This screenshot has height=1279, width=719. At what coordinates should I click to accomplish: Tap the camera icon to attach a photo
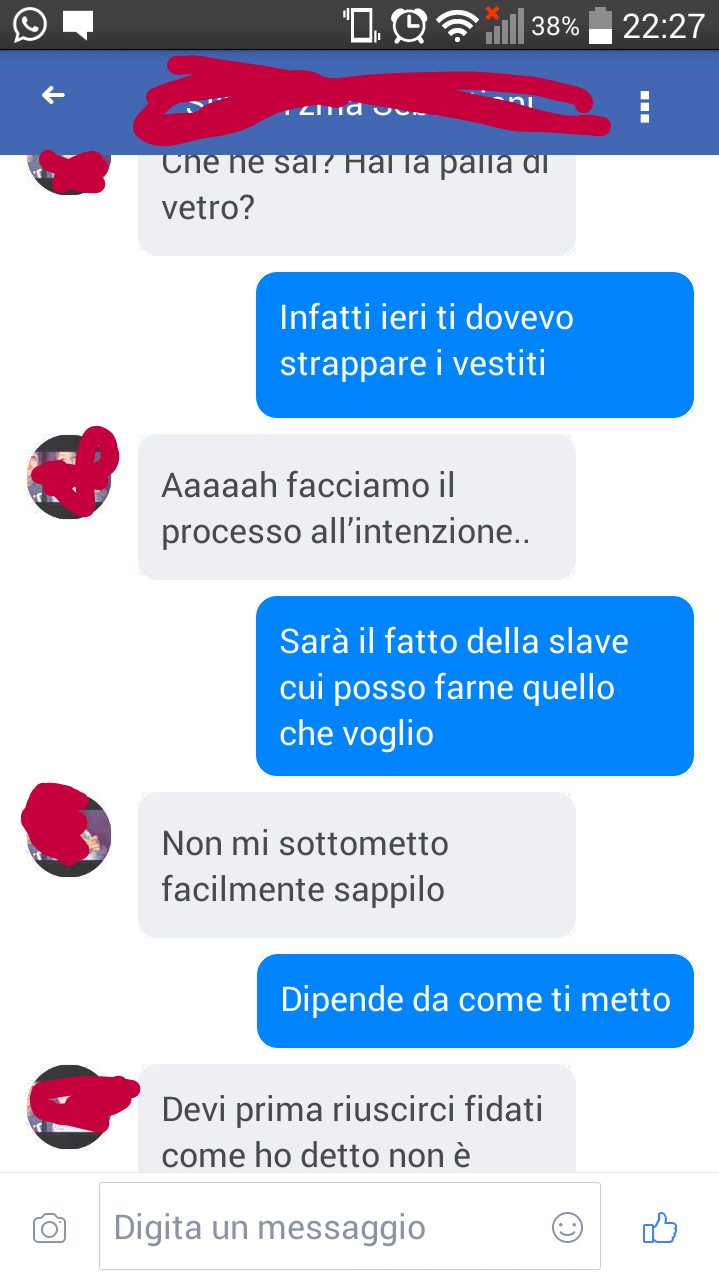click(49, 1228)
